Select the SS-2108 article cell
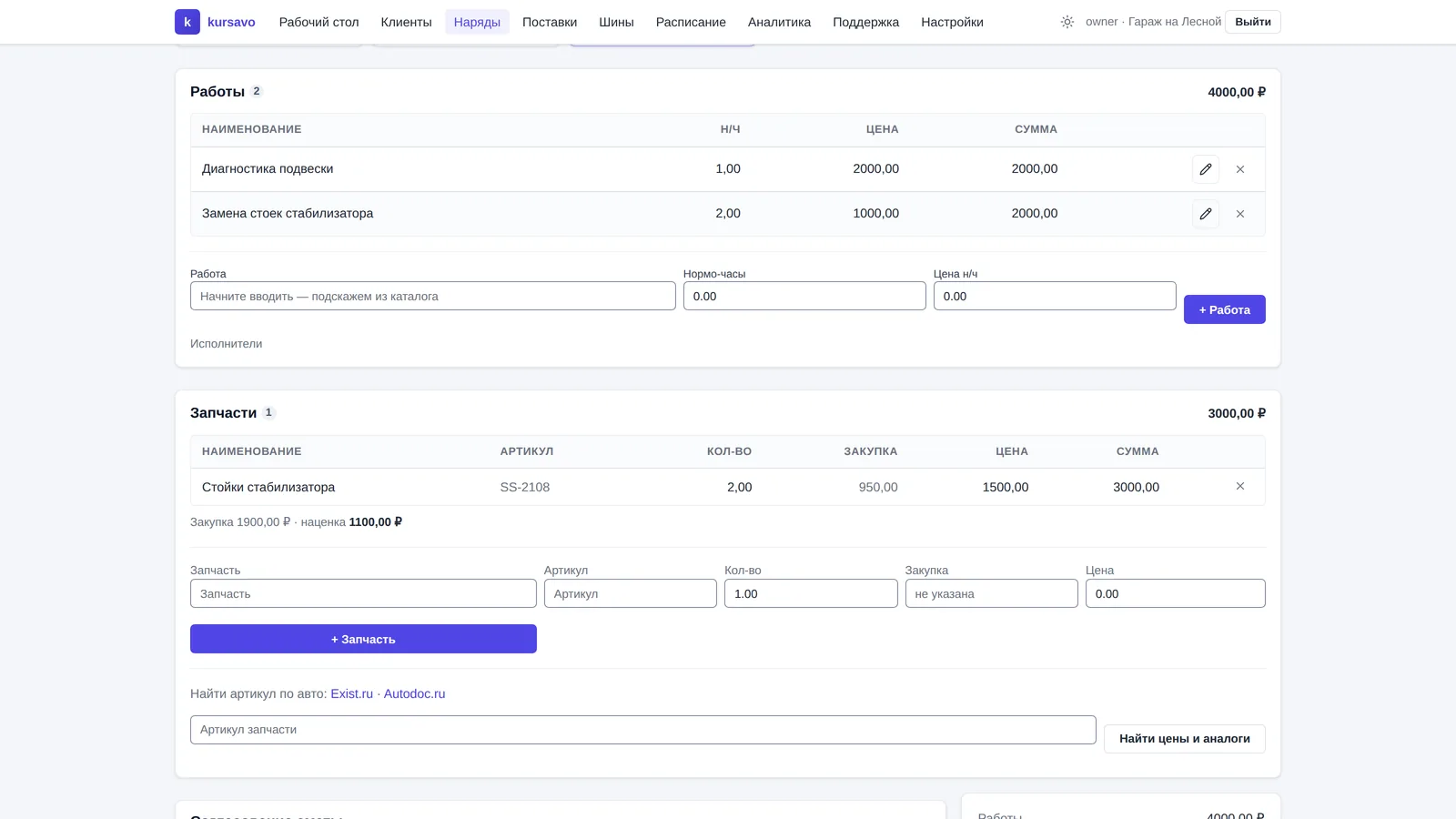 (525, 487)
